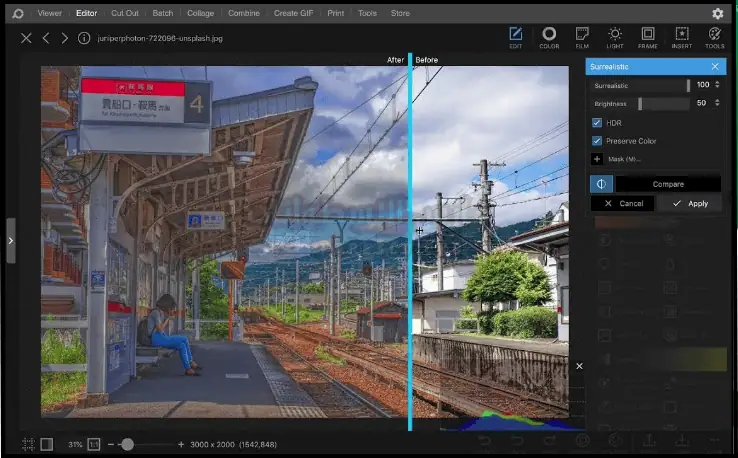Click the Brightness slider track
Image resolution: width=738 pixels, height=458 pixels.
click(663, 103)
